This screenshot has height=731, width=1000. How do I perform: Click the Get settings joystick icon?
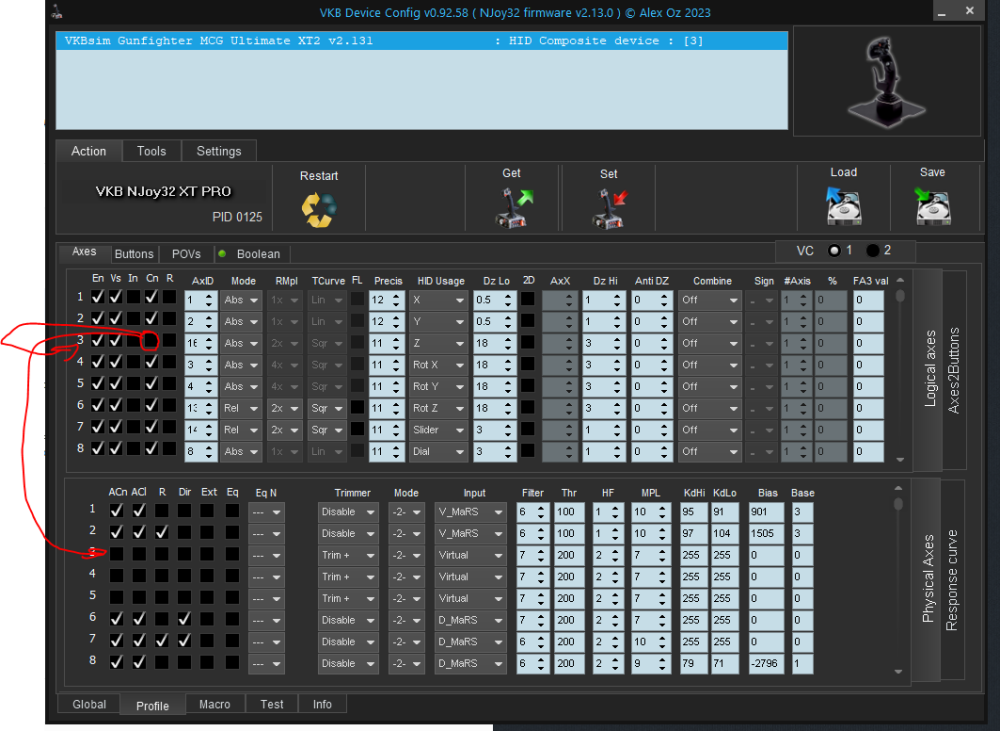511,209
